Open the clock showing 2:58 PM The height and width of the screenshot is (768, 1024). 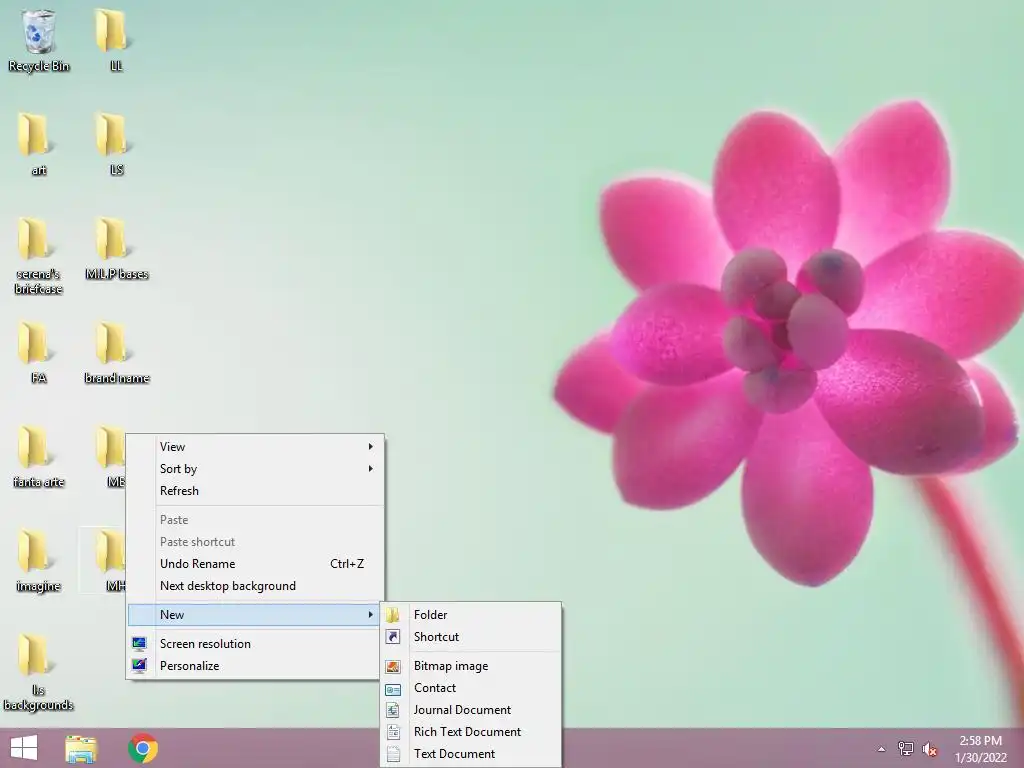[981, 749]
